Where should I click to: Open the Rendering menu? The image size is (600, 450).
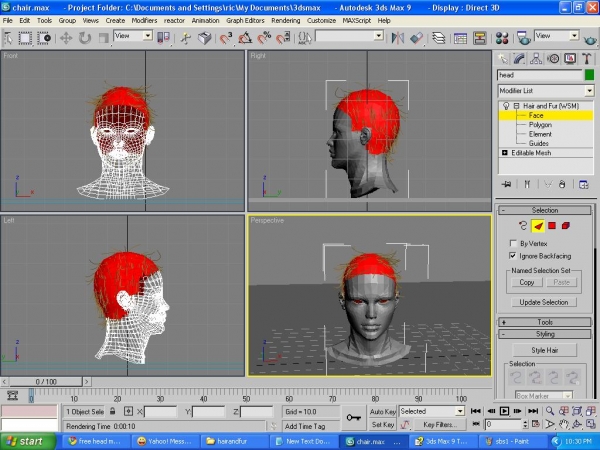point(285,21)
